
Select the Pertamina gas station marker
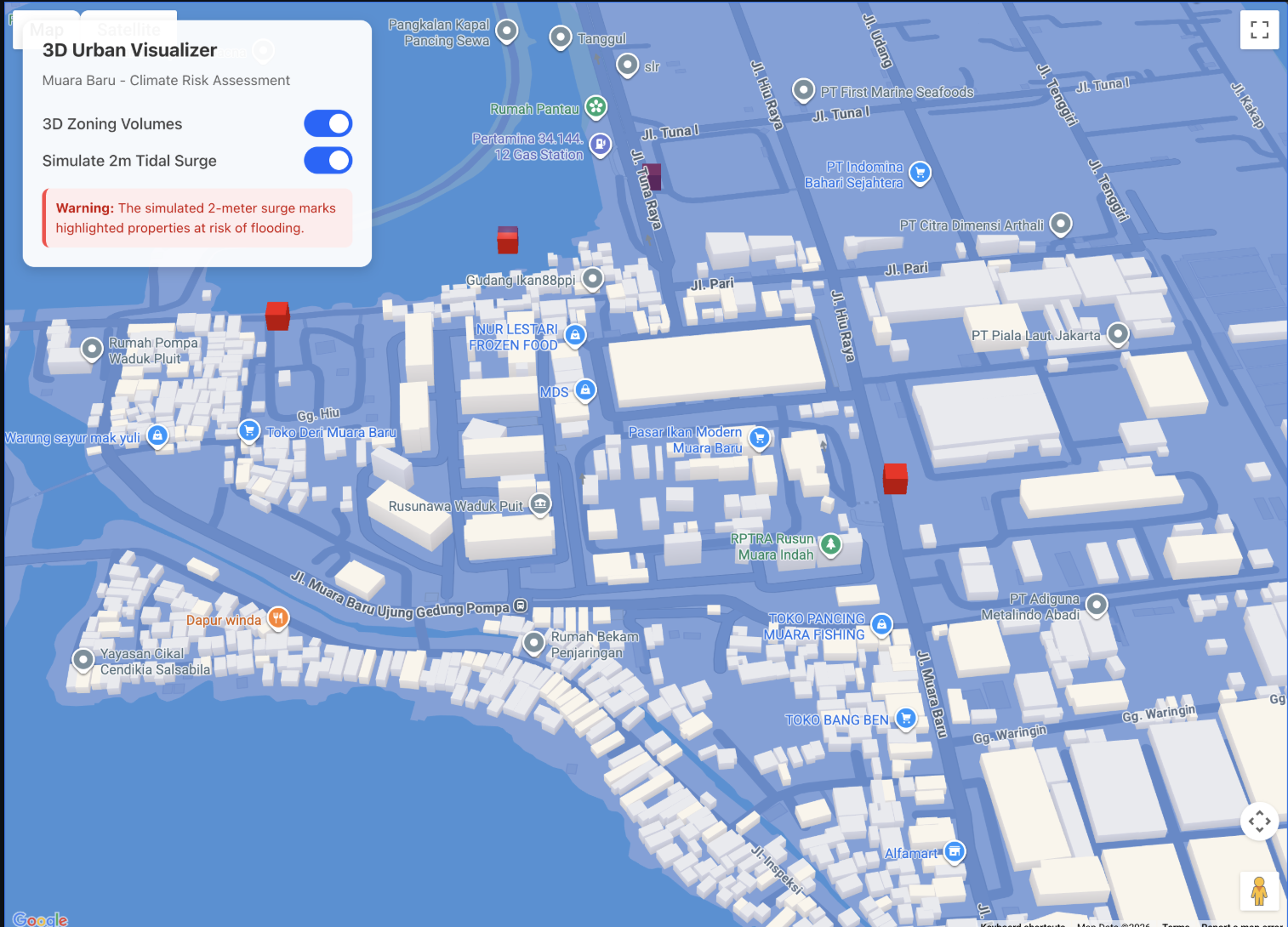(601, 145)
